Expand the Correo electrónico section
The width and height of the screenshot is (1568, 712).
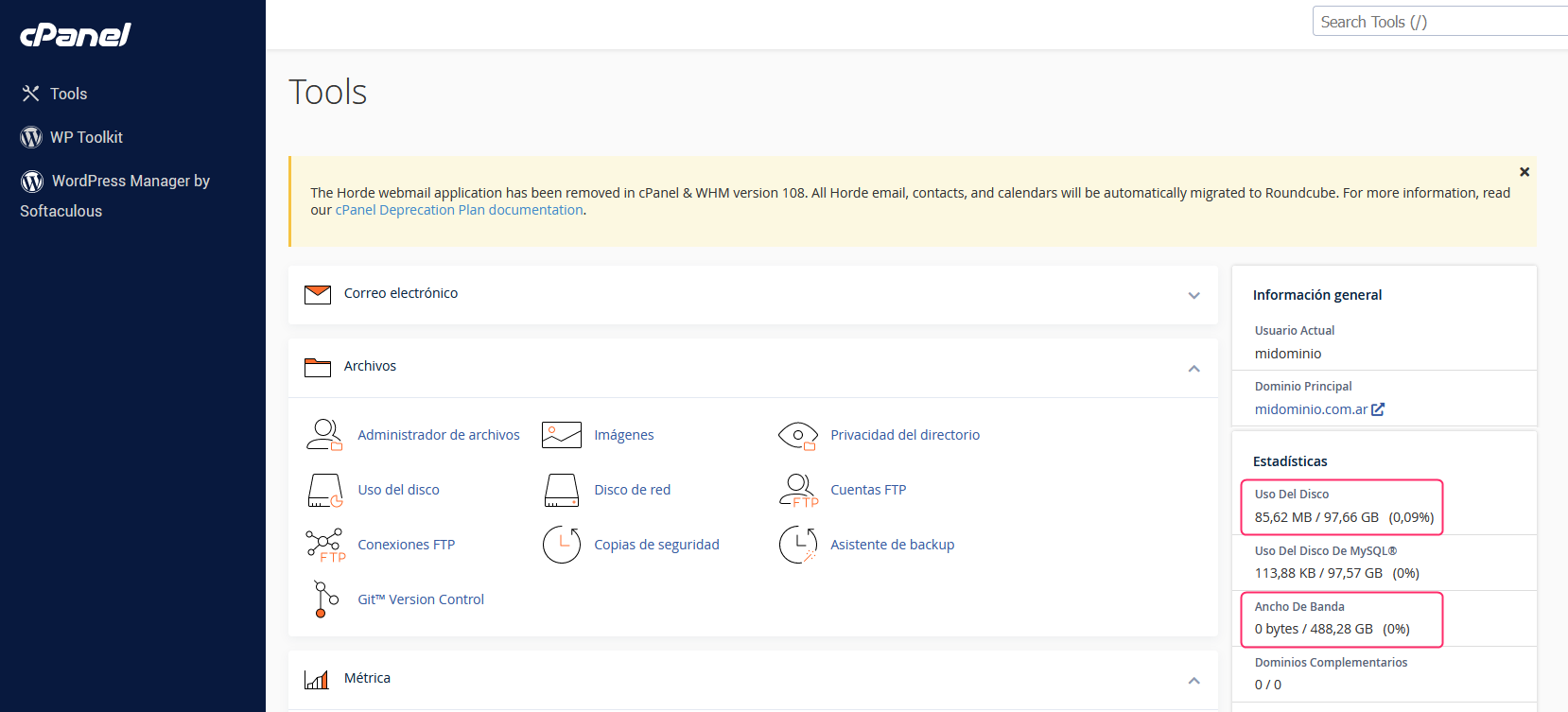pyautogui.click(x=1193, y=295)
